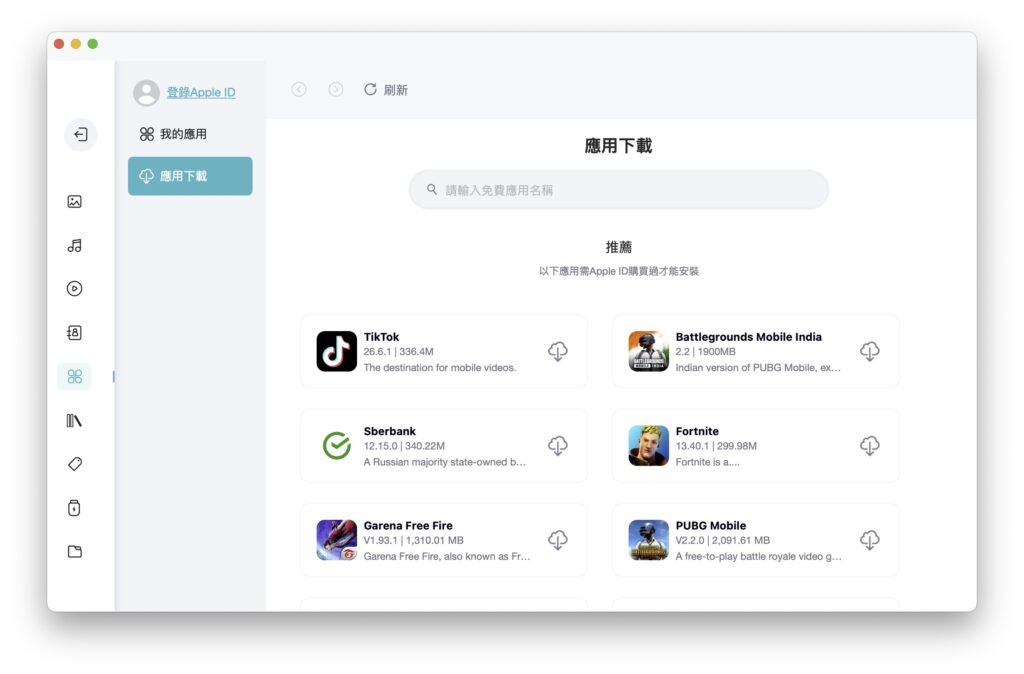Click the Battlegrounds Mobile India title
Image resolution: width=1024 pixels, height=674 pixels.
click(x=748, y=337)
